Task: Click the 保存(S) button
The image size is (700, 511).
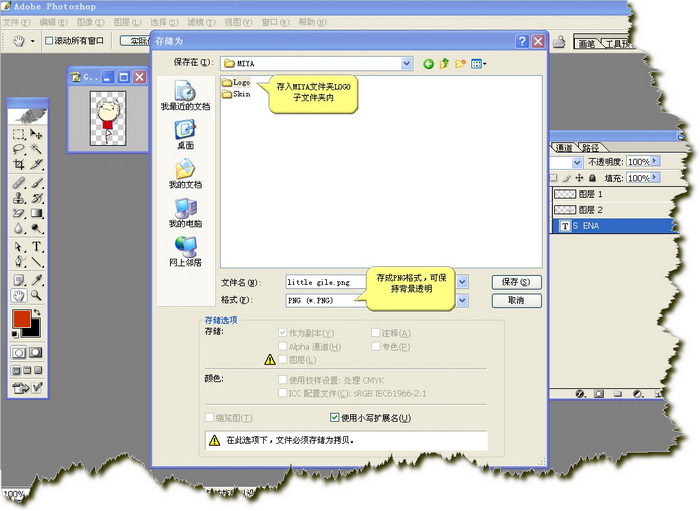Action: click(x=517, y=282)
